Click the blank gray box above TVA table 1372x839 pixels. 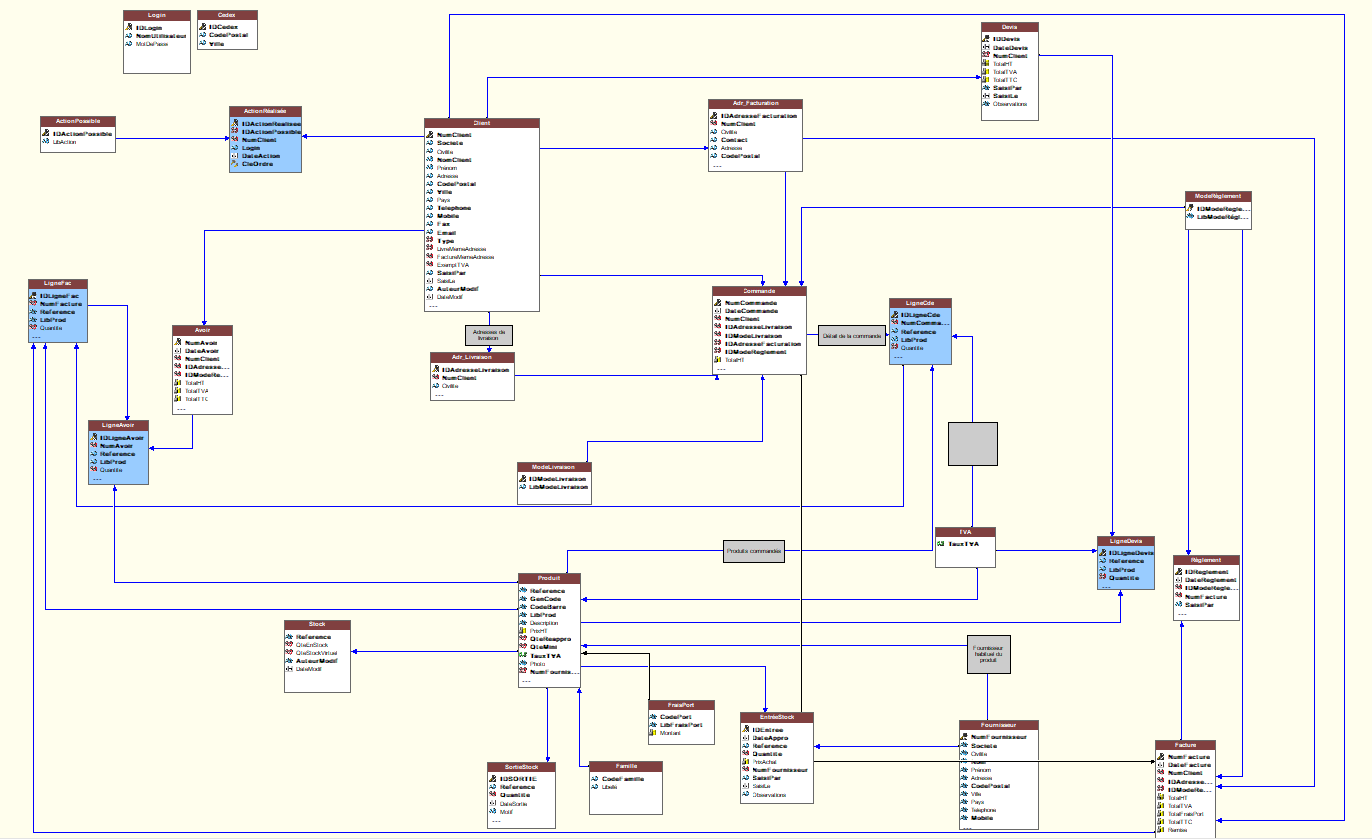(973, 444)
